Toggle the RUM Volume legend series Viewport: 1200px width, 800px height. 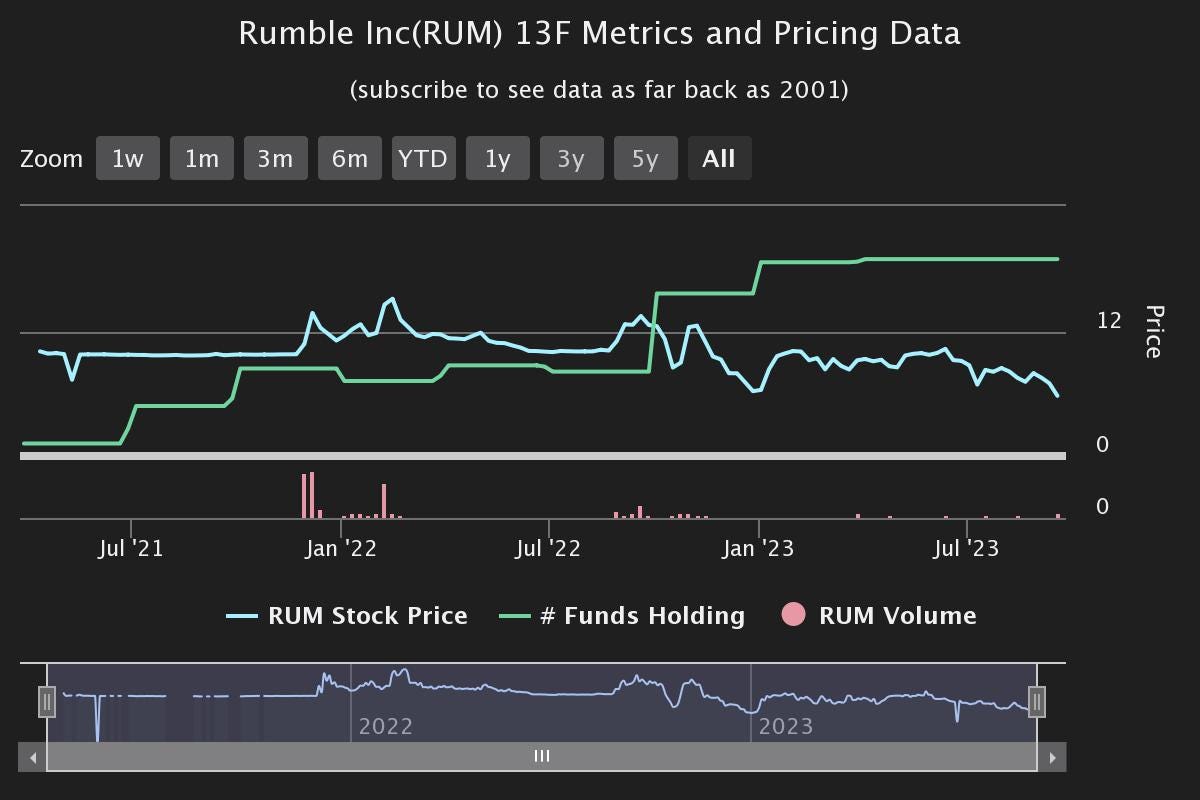tap(879, 616)
